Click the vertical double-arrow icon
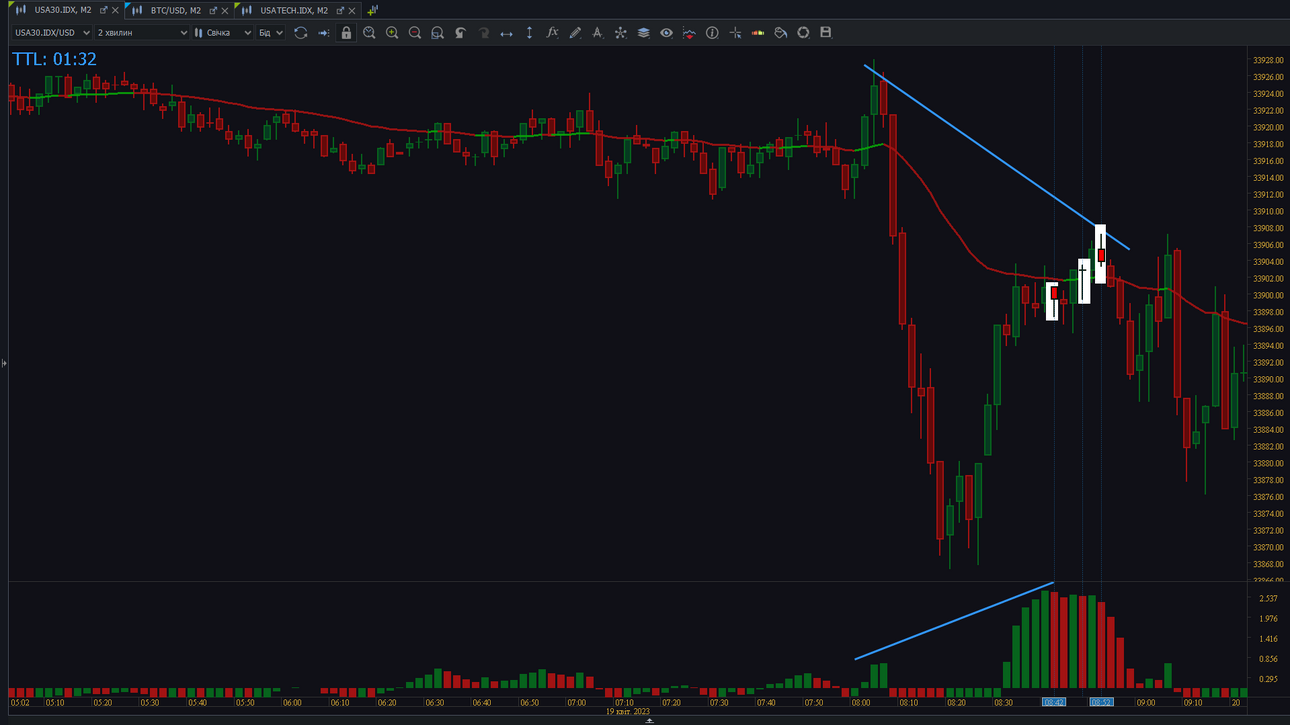This screenshot has height=725, width=1290. [x=529, y=33]
